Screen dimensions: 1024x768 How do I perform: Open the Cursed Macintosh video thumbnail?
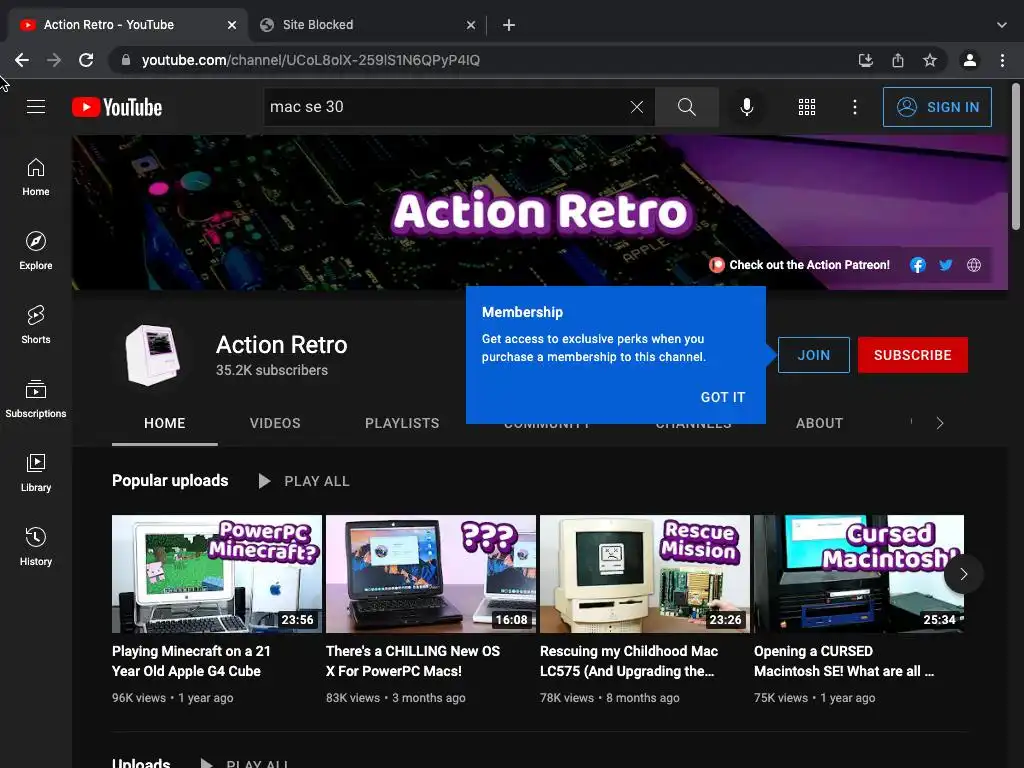coord(859,574)
